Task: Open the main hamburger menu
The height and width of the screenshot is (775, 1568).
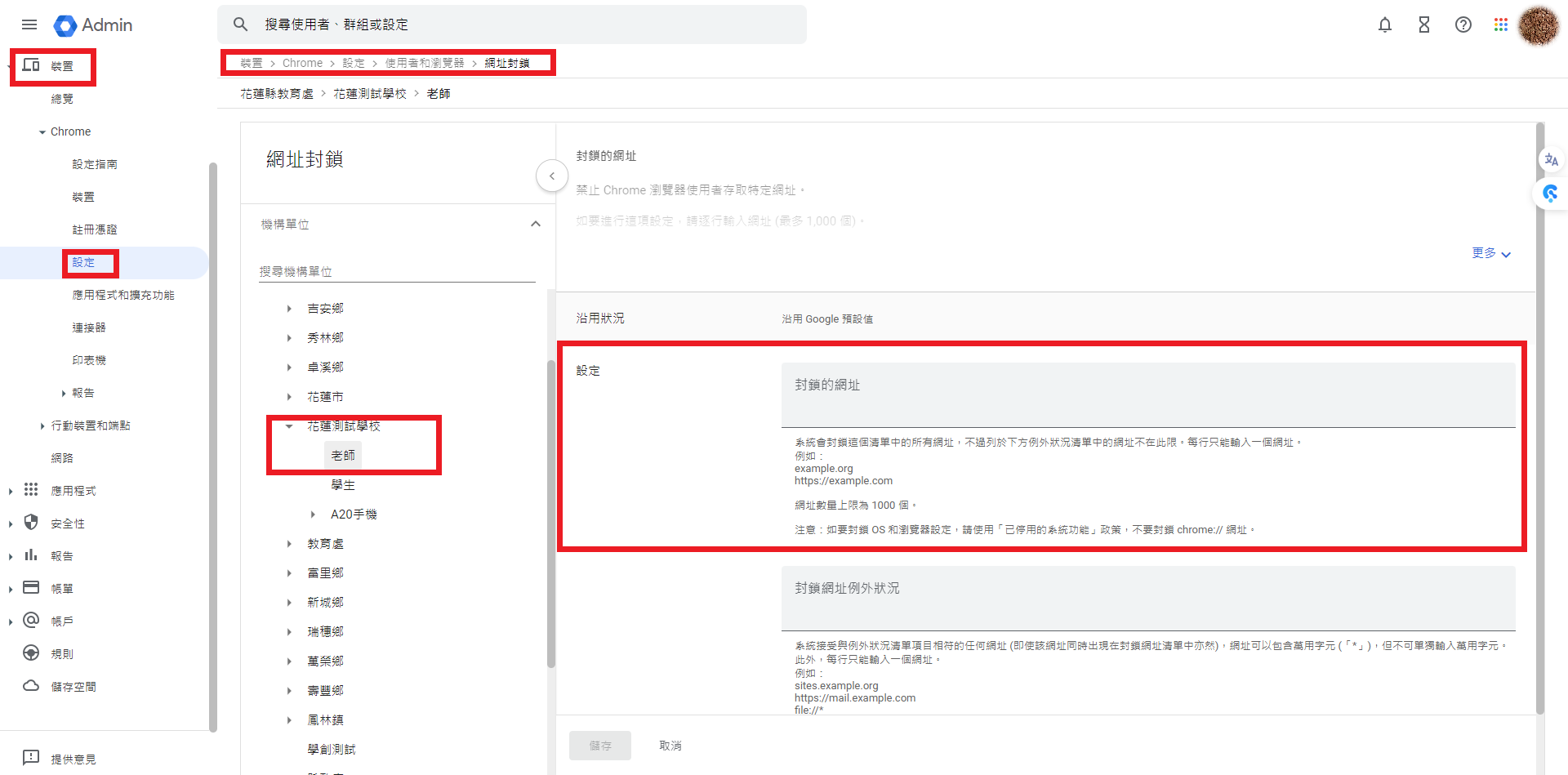Action: [x=29, y=24]
